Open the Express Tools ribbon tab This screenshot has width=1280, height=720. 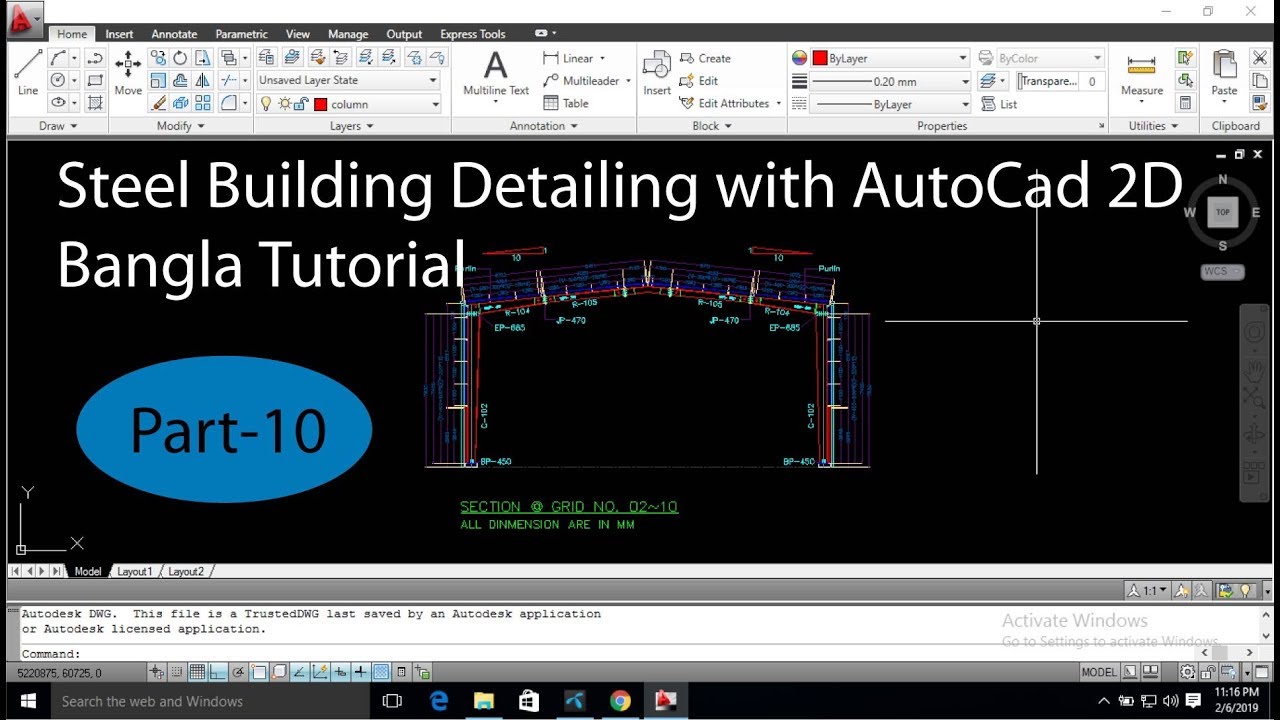[473, 34]
